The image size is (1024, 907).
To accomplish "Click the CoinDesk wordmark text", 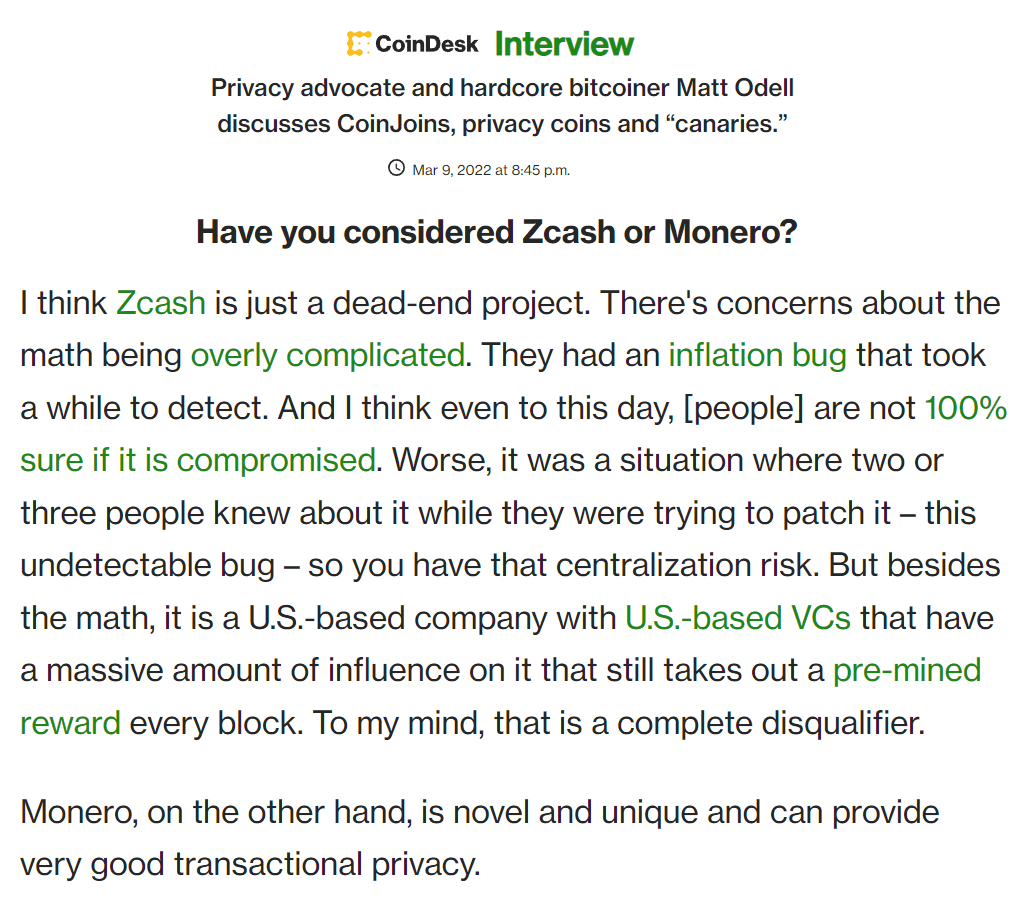I will click(427, 44).
